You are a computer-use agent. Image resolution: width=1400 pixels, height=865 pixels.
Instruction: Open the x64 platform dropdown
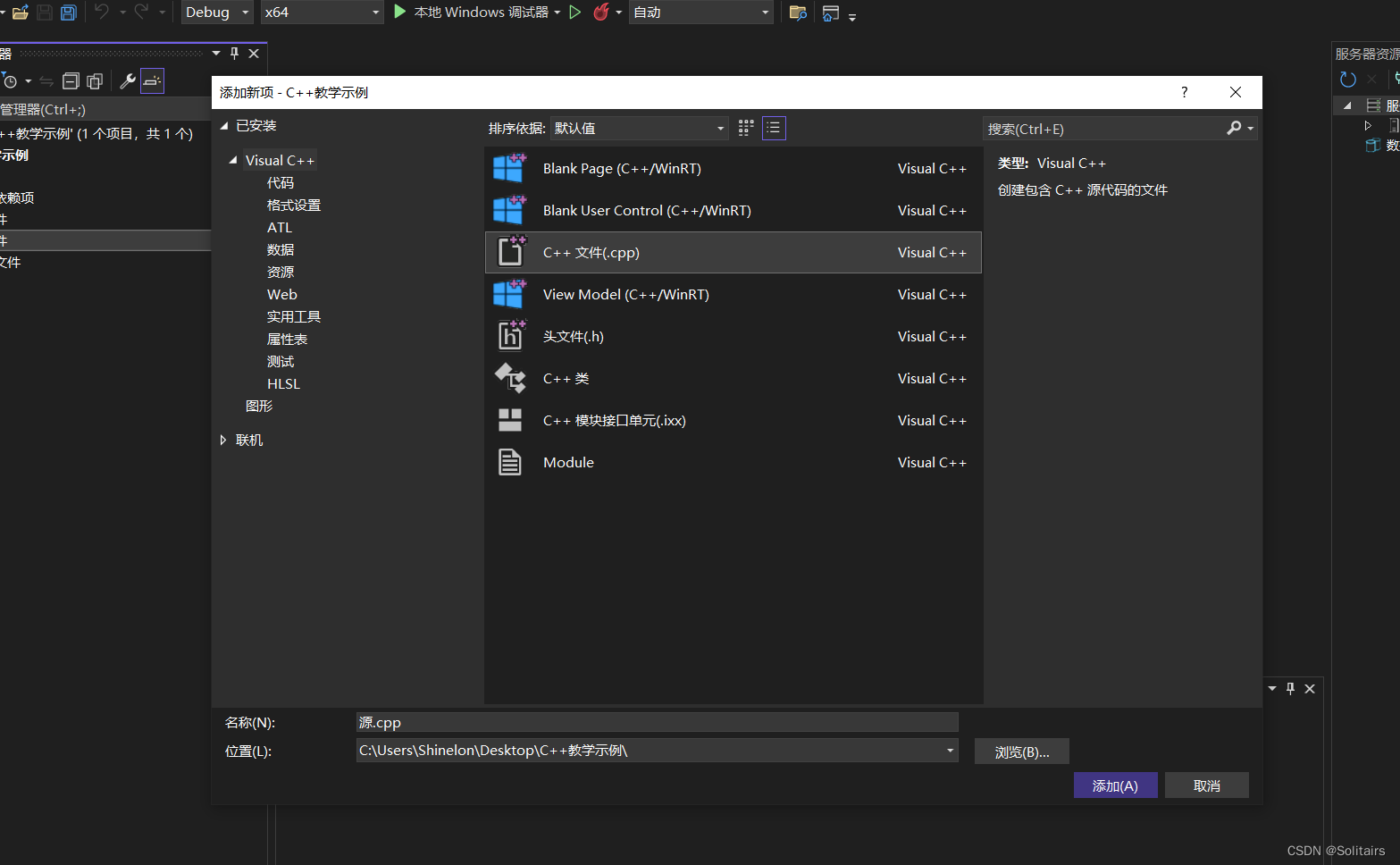(x=322, y=13)
